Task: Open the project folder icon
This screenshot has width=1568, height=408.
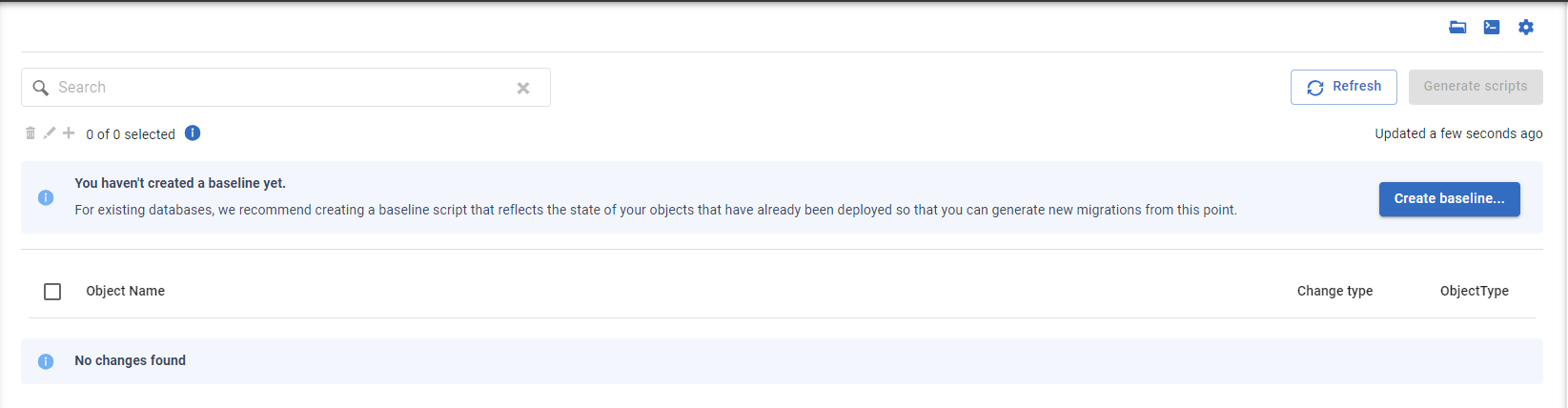Action: coord(1457,27)
